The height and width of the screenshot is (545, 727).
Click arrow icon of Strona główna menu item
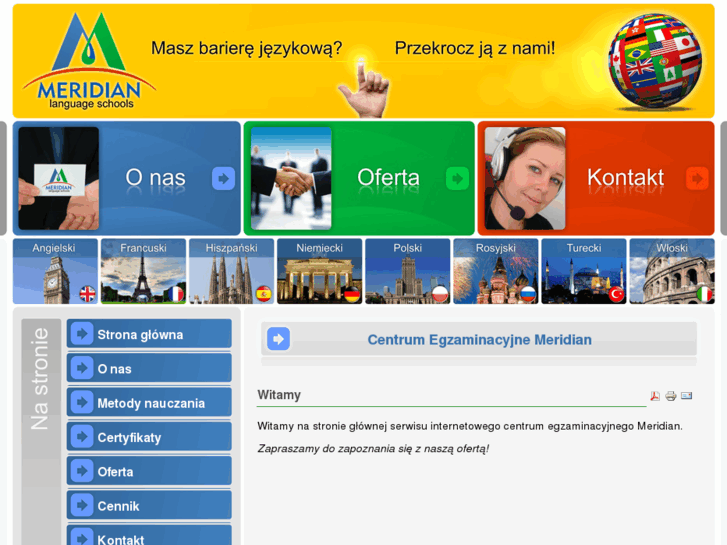(82, 333)
